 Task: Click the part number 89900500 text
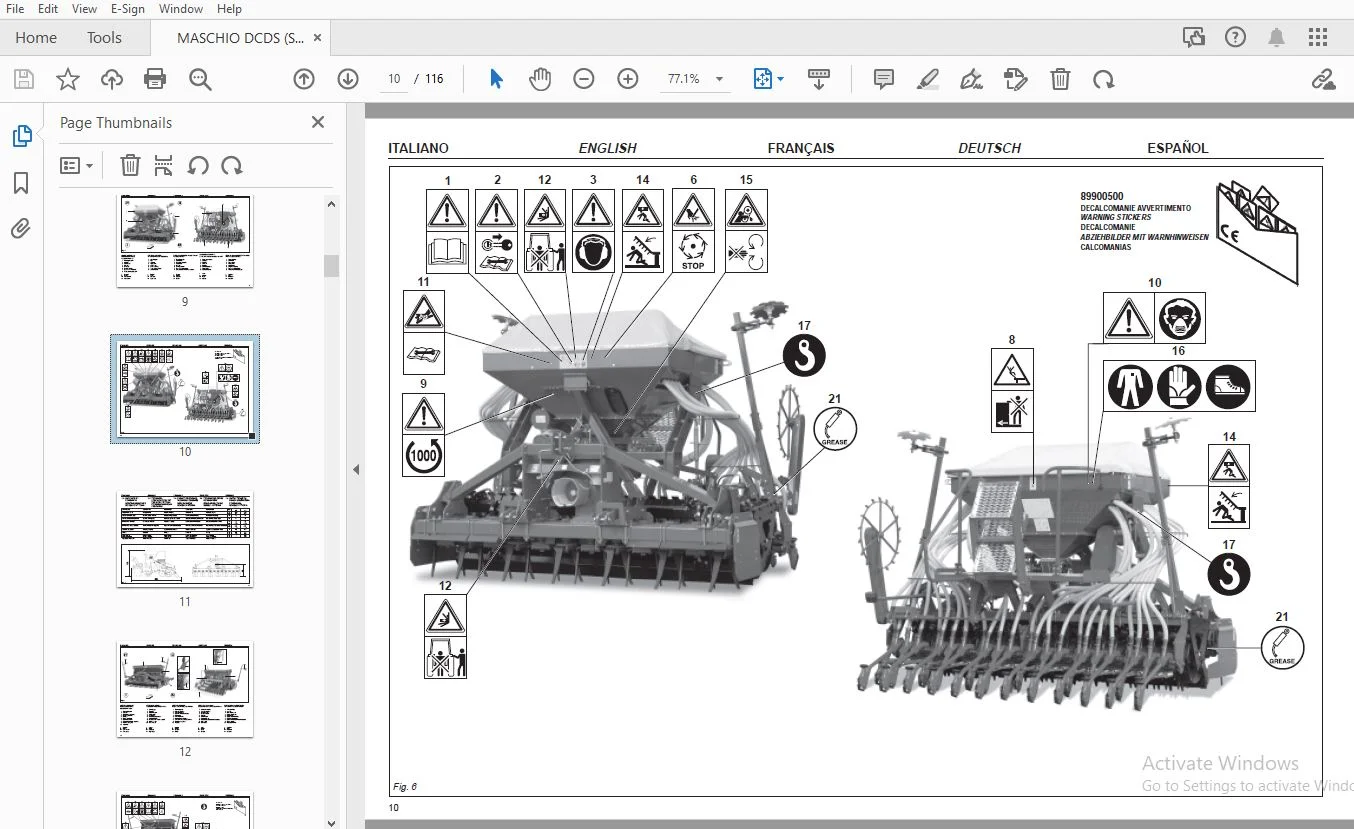click(1101, 197)
